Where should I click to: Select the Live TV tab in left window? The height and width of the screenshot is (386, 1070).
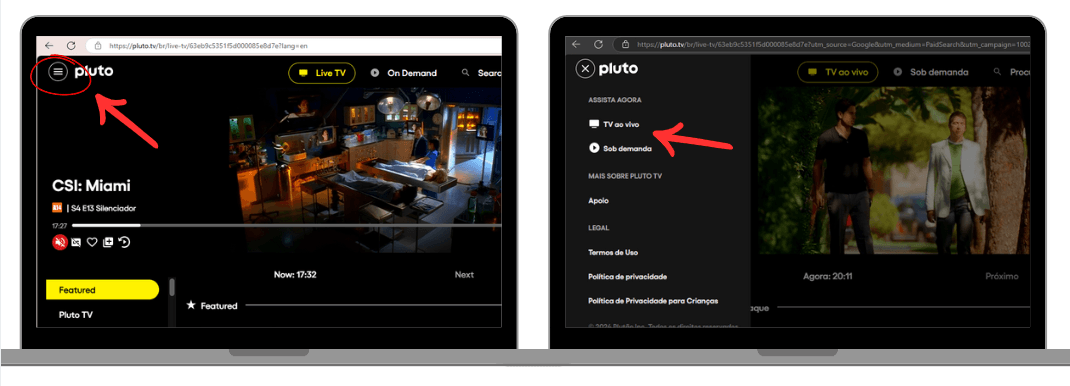point(322,73)
